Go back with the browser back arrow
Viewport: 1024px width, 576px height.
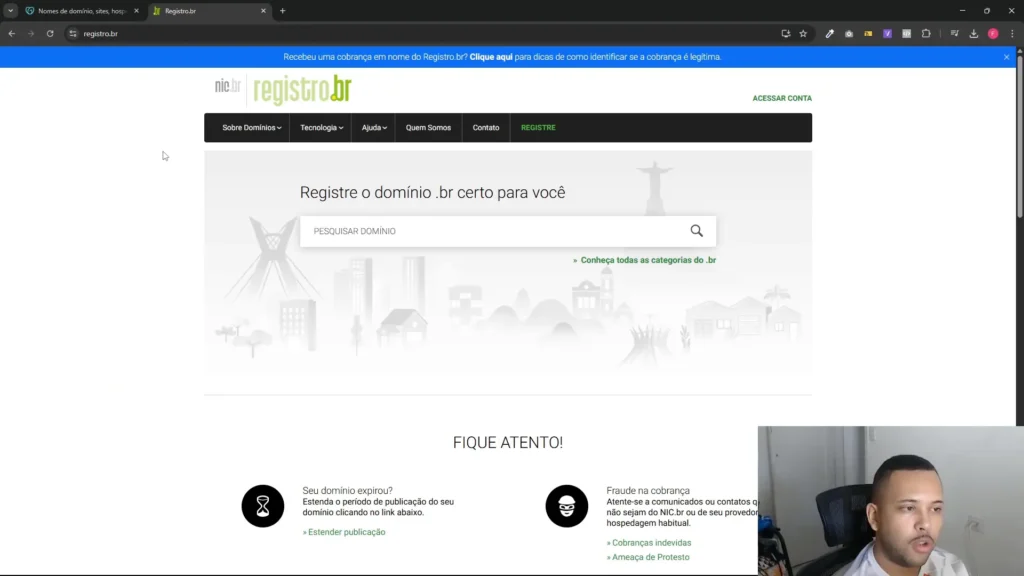point(12,33)
